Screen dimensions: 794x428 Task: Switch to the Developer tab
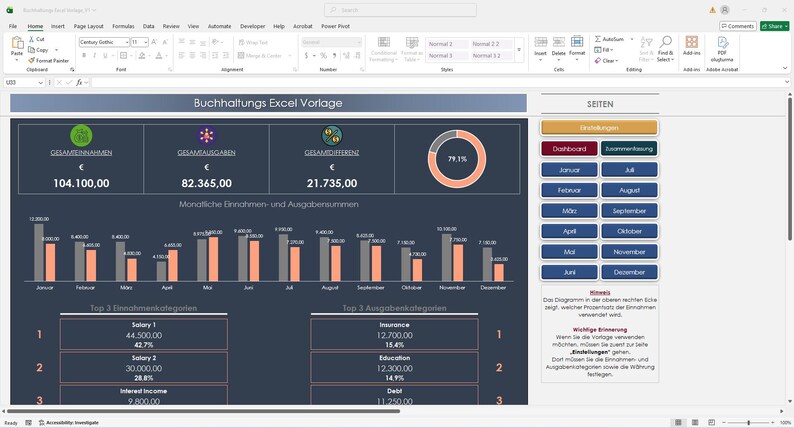click(x=253, y=26)
